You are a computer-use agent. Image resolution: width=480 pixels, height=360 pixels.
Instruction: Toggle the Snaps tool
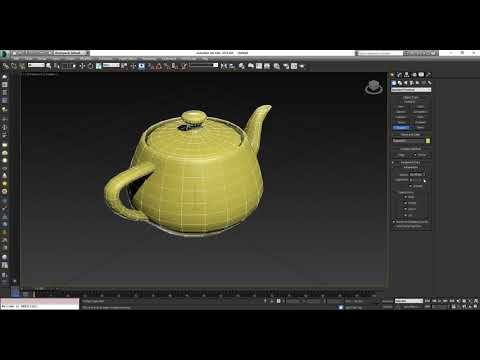151,66
